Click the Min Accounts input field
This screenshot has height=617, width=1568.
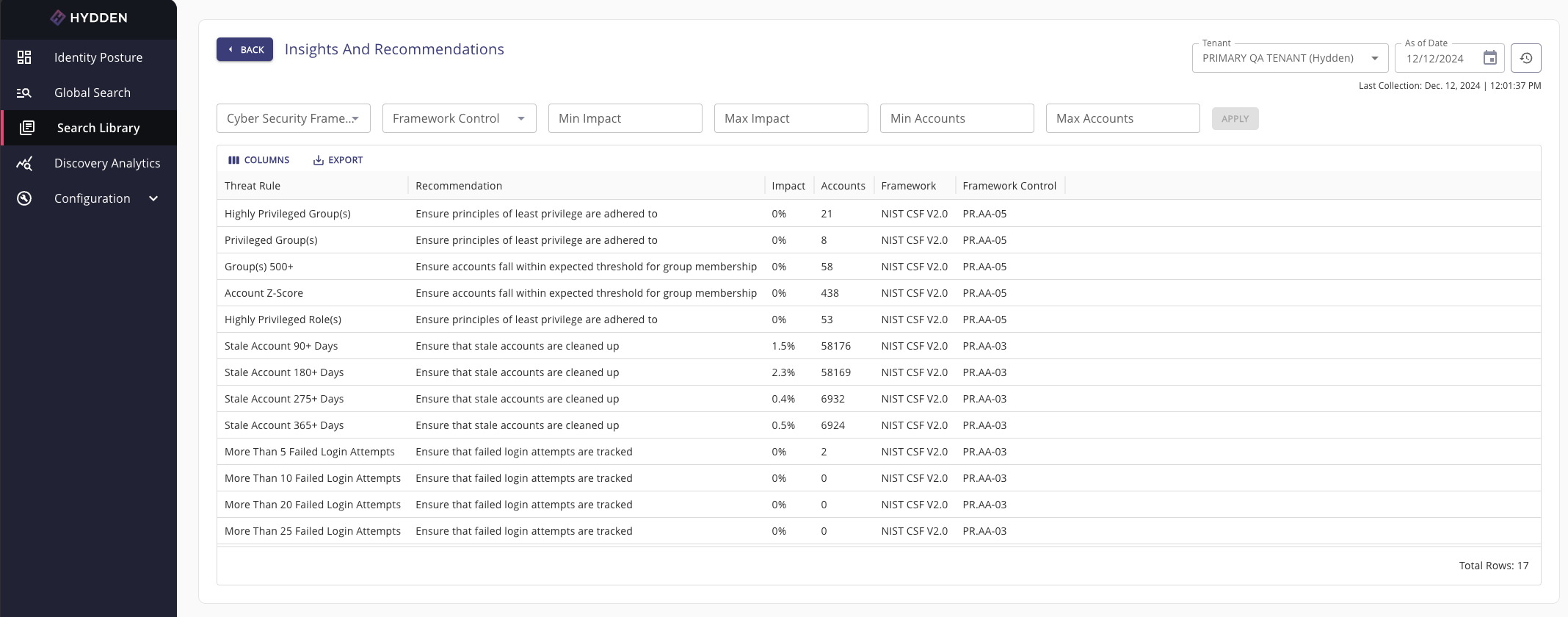point(957,118)
